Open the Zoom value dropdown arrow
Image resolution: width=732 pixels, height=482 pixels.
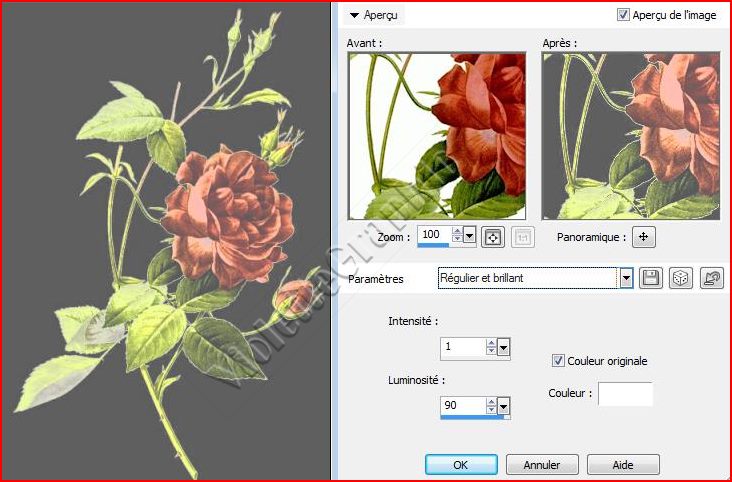(x=470, y=236)
